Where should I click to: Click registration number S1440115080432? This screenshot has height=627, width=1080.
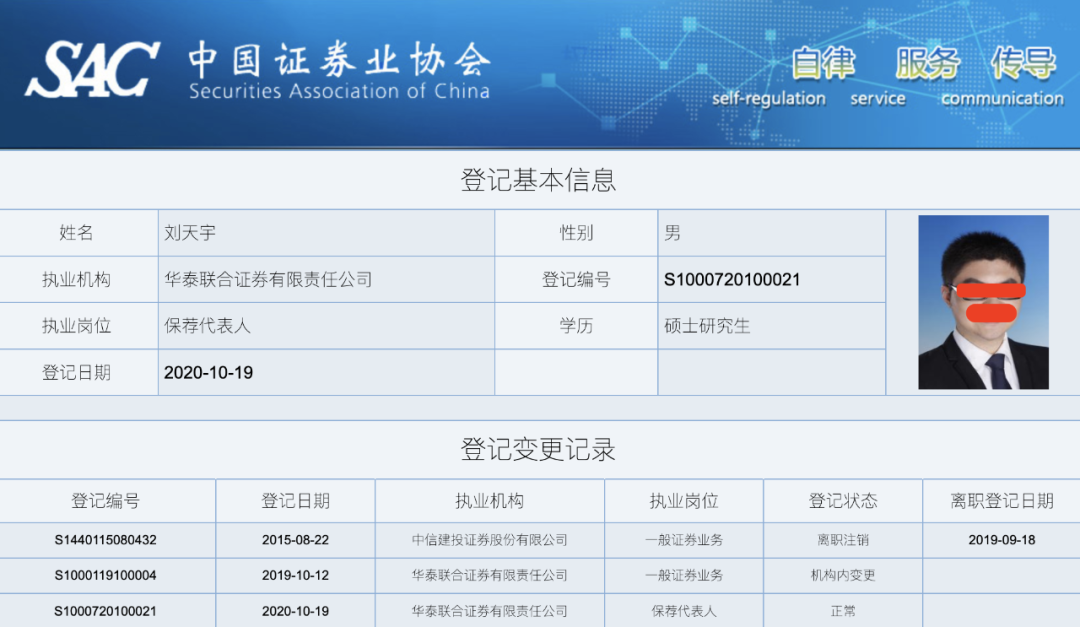pyautogui.click(x=105, y=540)
